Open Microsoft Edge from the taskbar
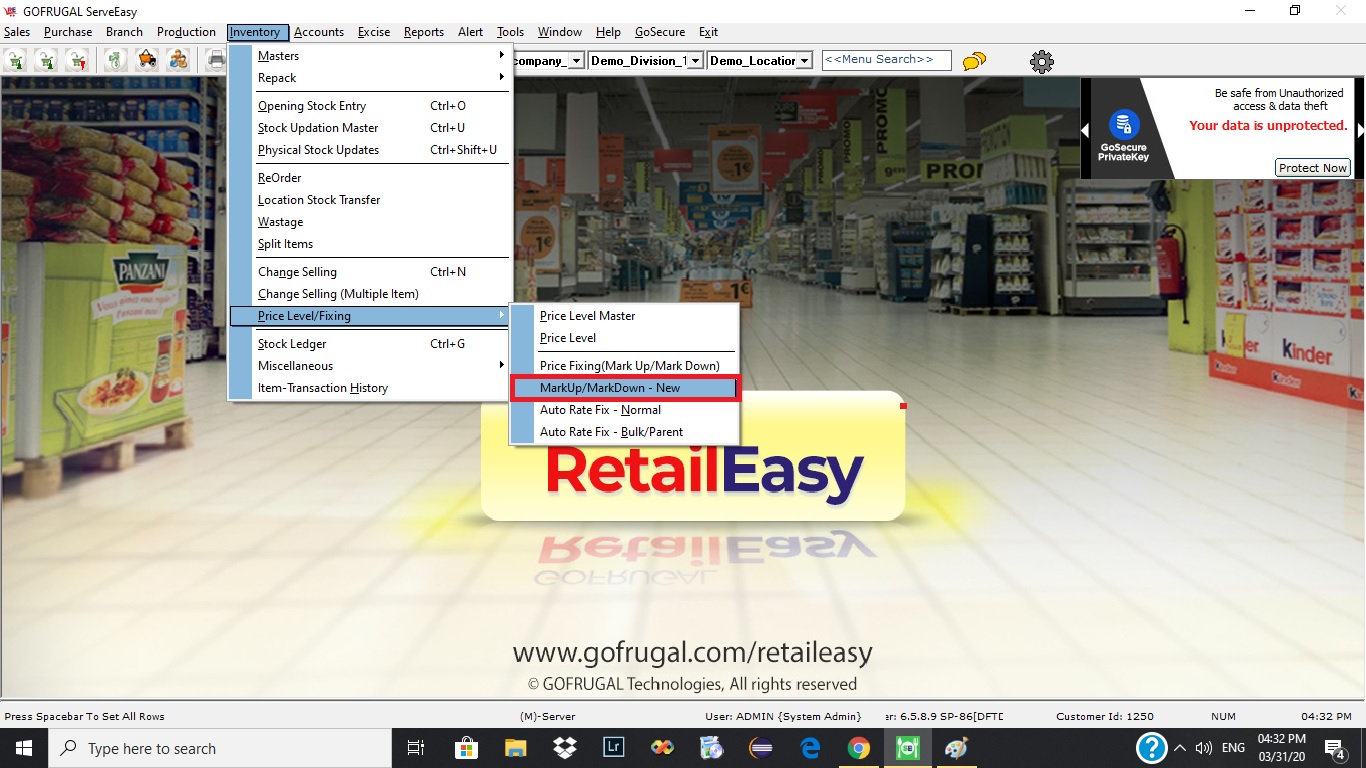The height and width of the screenshot is (768, 1366). [810, 748]
